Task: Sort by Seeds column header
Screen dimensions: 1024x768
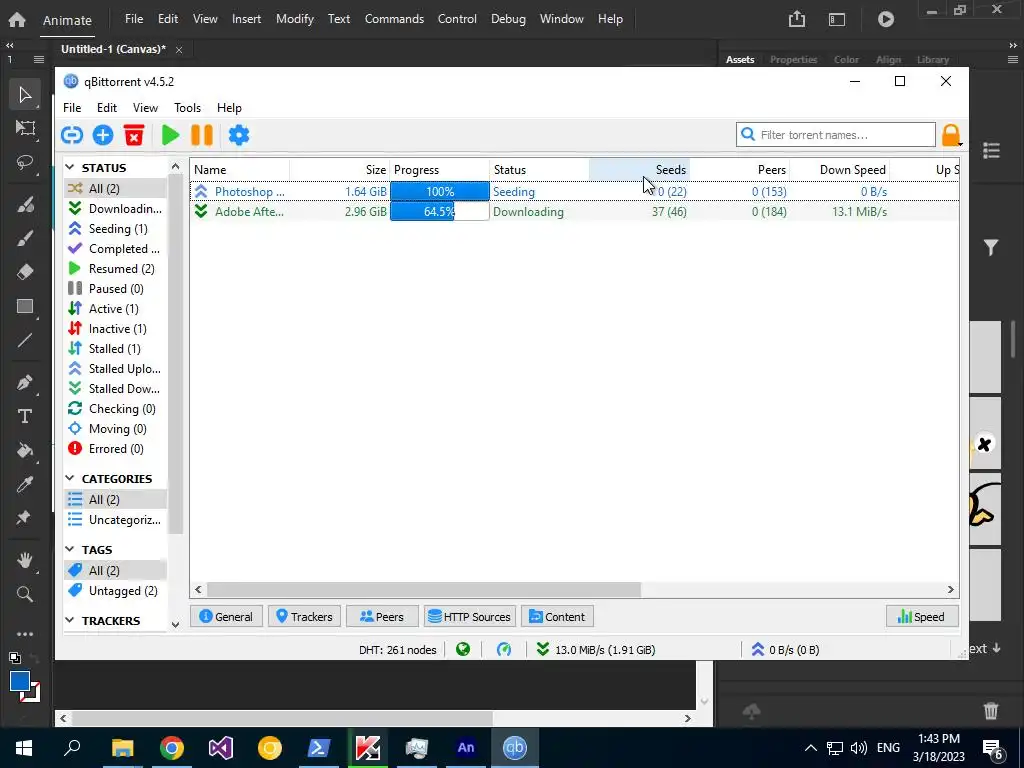Action: [639, 170]
